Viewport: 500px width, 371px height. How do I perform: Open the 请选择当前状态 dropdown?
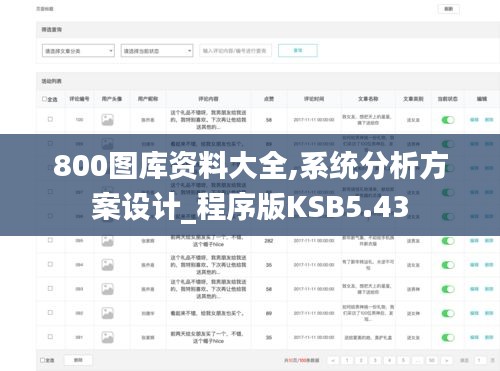click(157, 51)
